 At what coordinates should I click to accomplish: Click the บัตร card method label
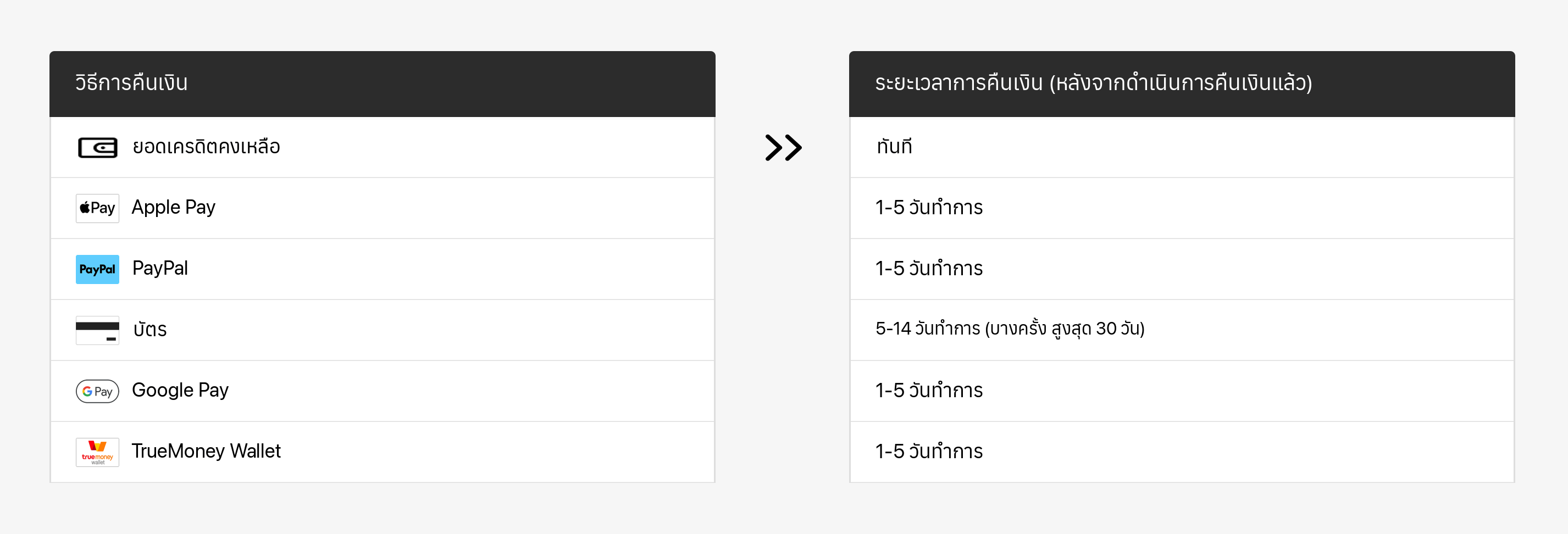click(x=149, y=330)
